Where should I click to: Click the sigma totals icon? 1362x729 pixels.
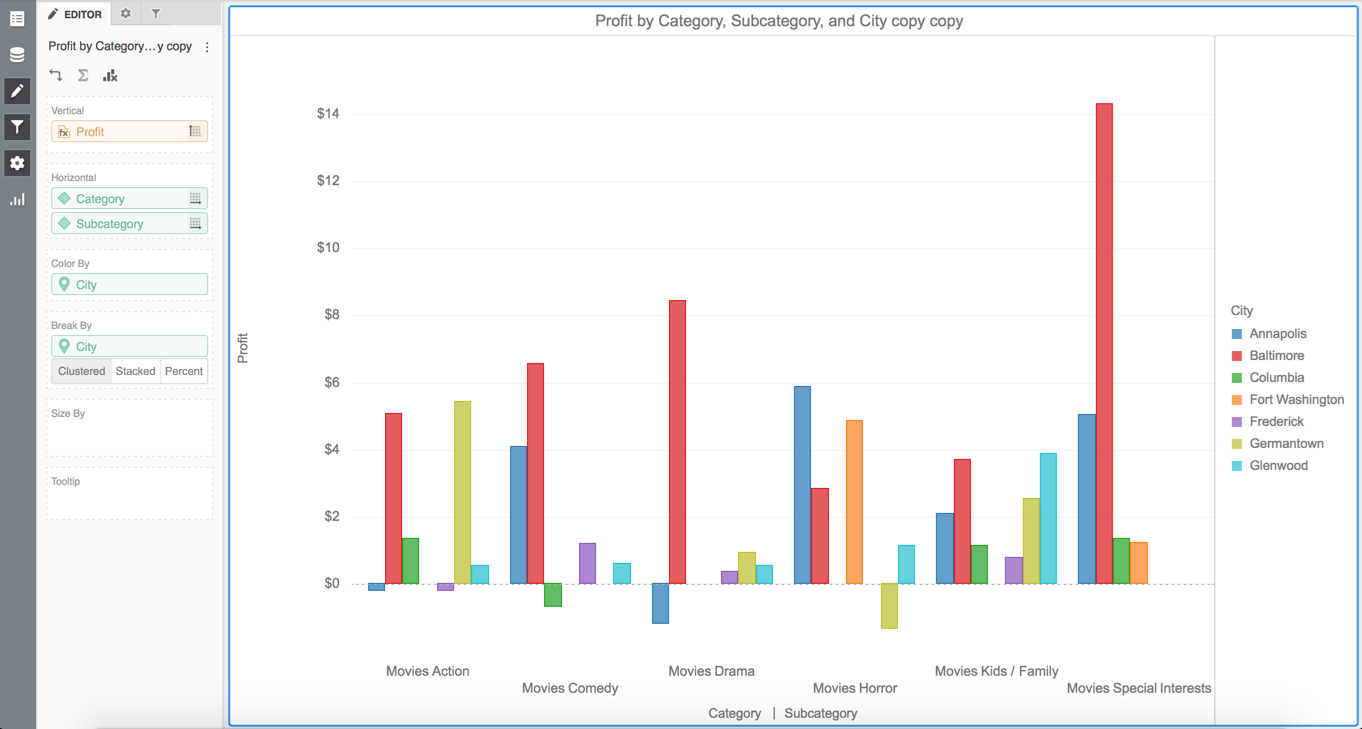[83, 75]
